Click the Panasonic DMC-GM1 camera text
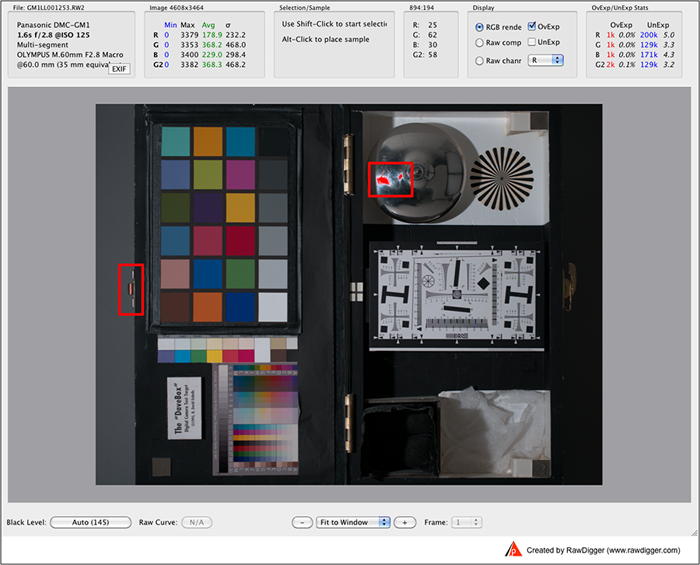 point(53,25)
